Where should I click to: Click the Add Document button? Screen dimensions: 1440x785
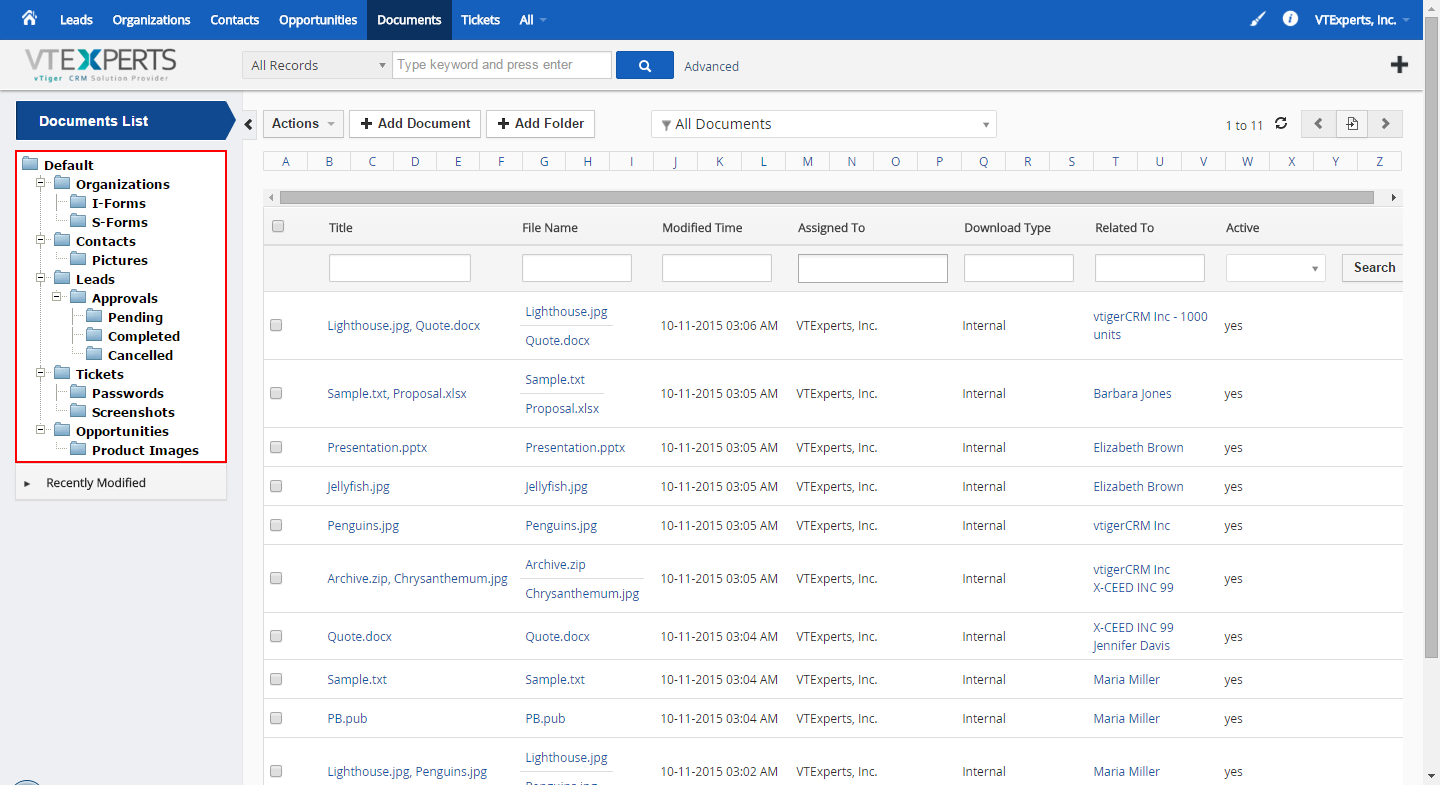pyautogui.click(x=415, y=123)
